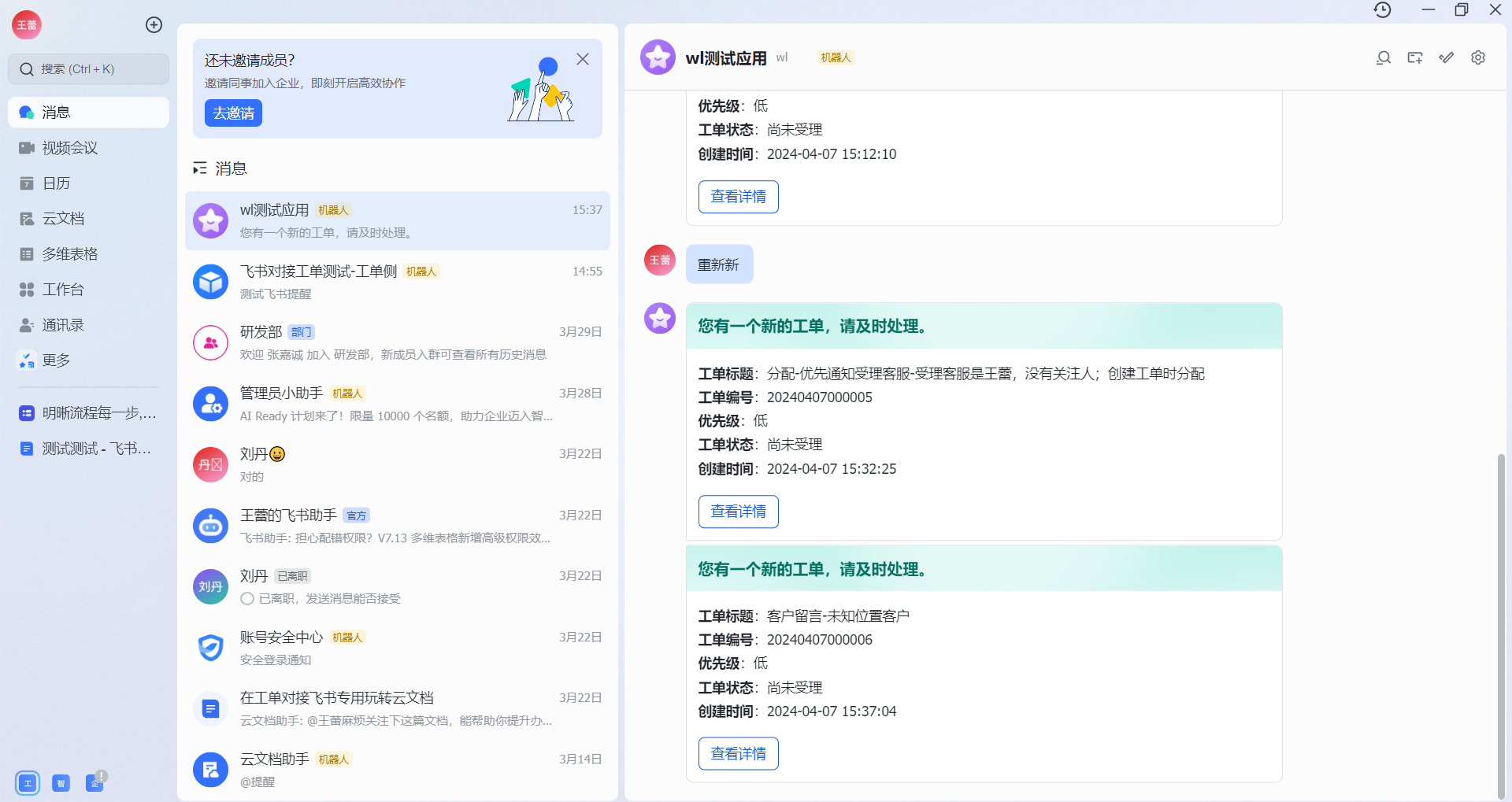Open chat settings gear icon
Viewport: 1512px width, 802px height.
coord(1478,57)
